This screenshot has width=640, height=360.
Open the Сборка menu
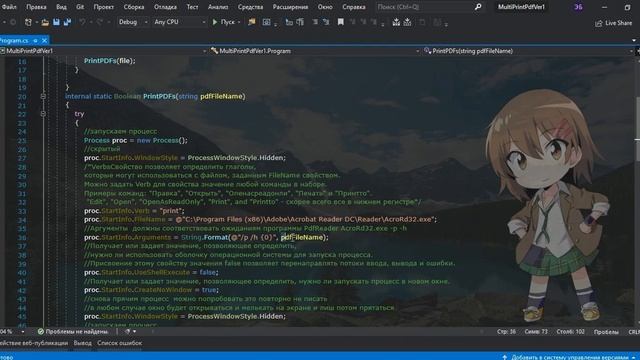point(134,7)
